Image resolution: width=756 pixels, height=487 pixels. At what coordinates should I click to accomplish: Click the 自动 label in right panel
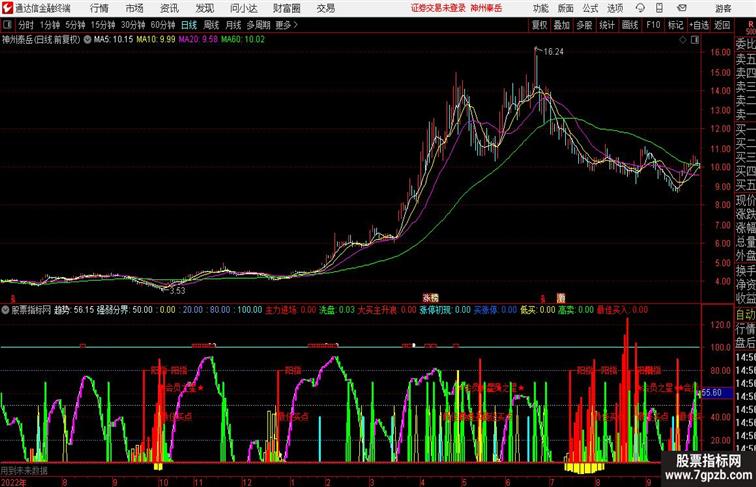tap(745, 315)
